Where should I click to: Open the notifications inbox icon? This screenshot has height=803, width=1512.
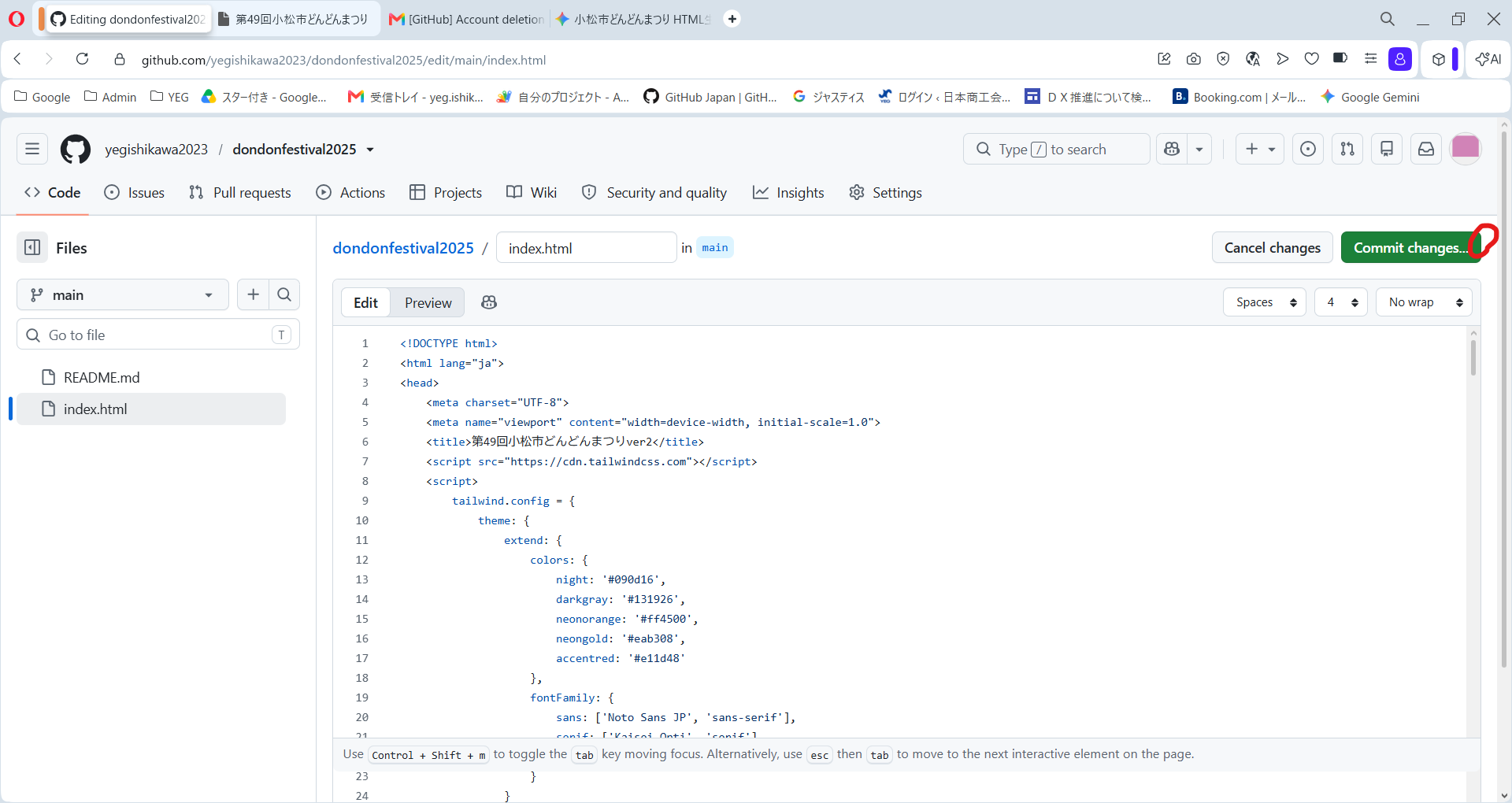pos(1426,149)
